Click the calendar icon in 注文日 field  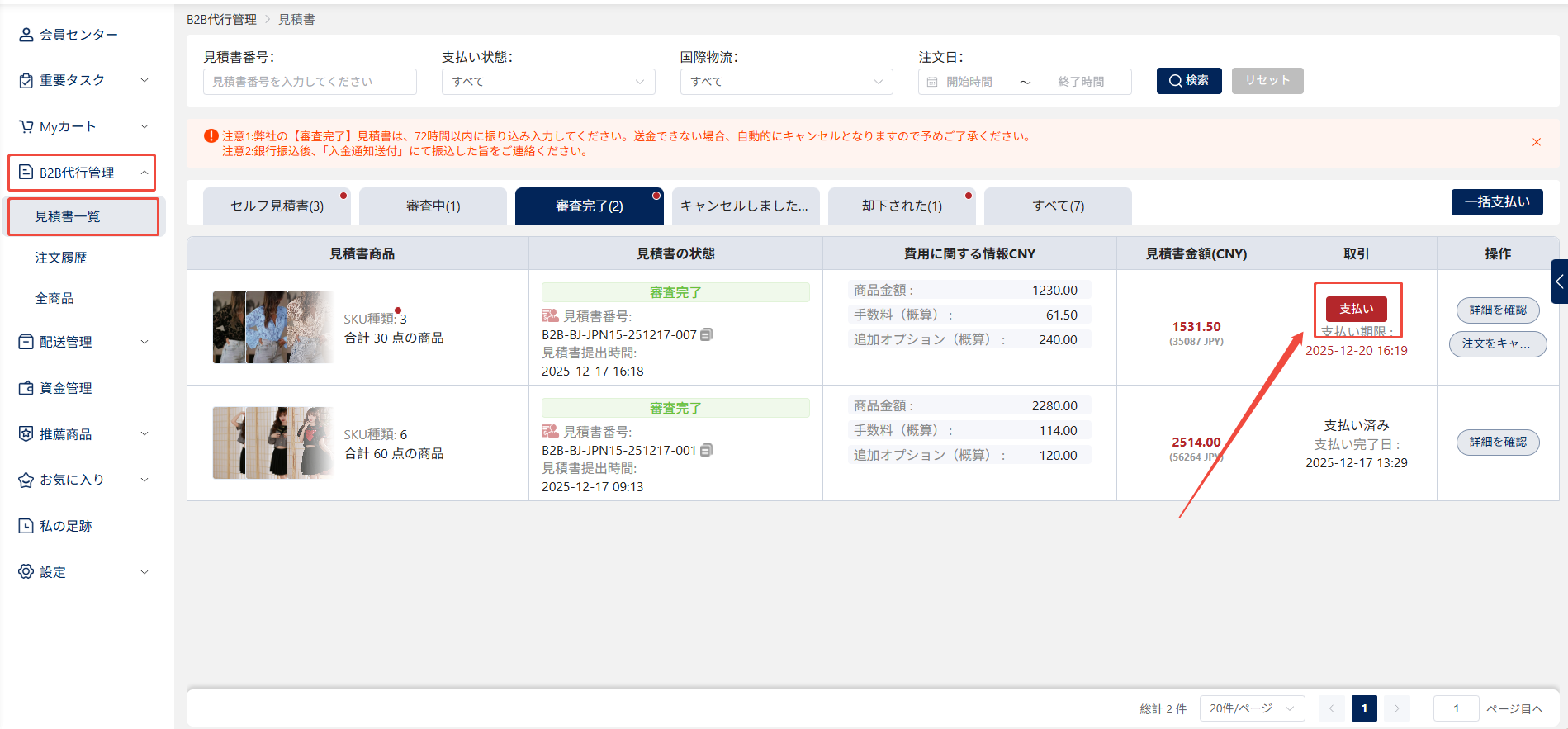point(932,82)
